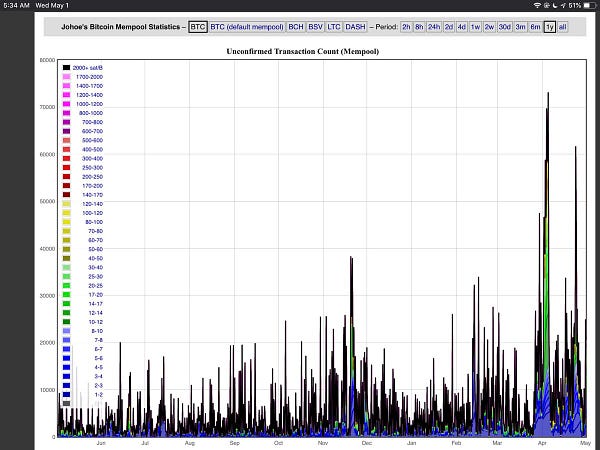This screenshot has width=600, height=450.
Task: Click the April peak spike in chart
Action: 548,94
